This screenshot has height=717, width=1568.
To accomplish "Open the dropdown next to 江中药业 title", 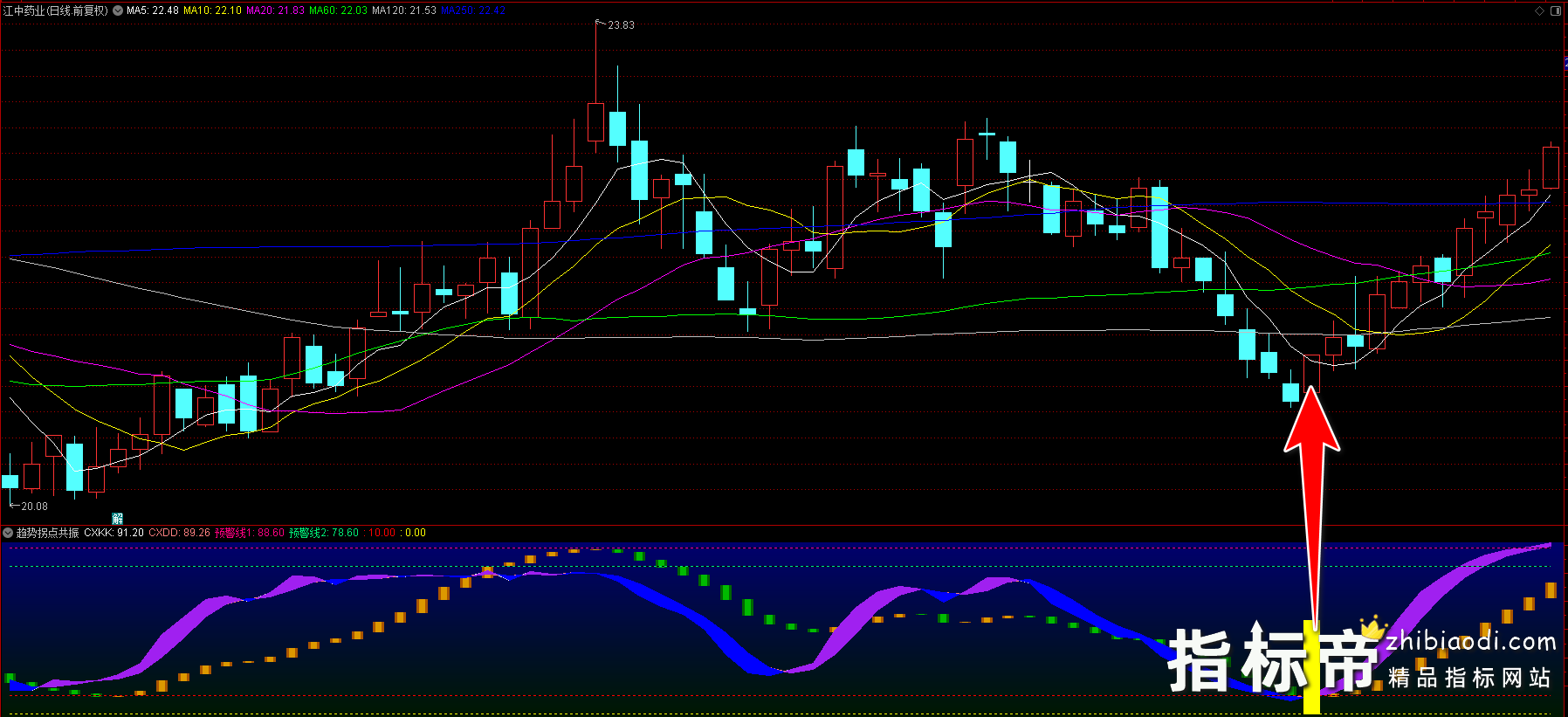I will tap(118, 10).
